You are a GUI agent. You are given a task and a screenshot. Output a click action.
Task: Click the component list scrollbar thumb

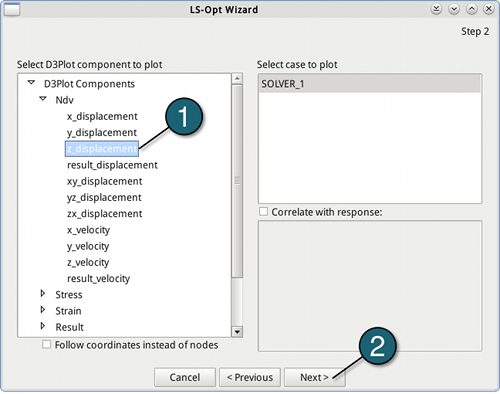pyautogui.click(x=237, y=181)
